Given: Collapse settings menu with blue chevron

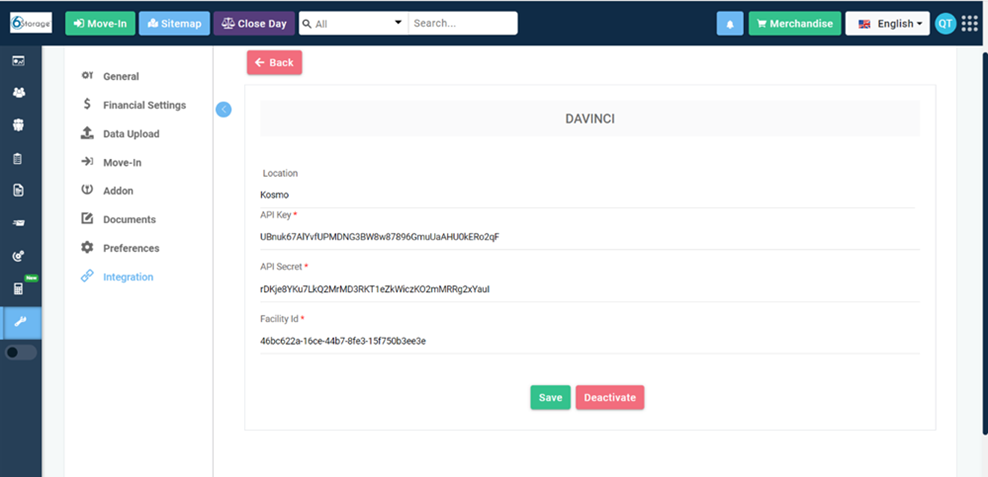Looking at the screenshot, I should (x=224, y=110).
